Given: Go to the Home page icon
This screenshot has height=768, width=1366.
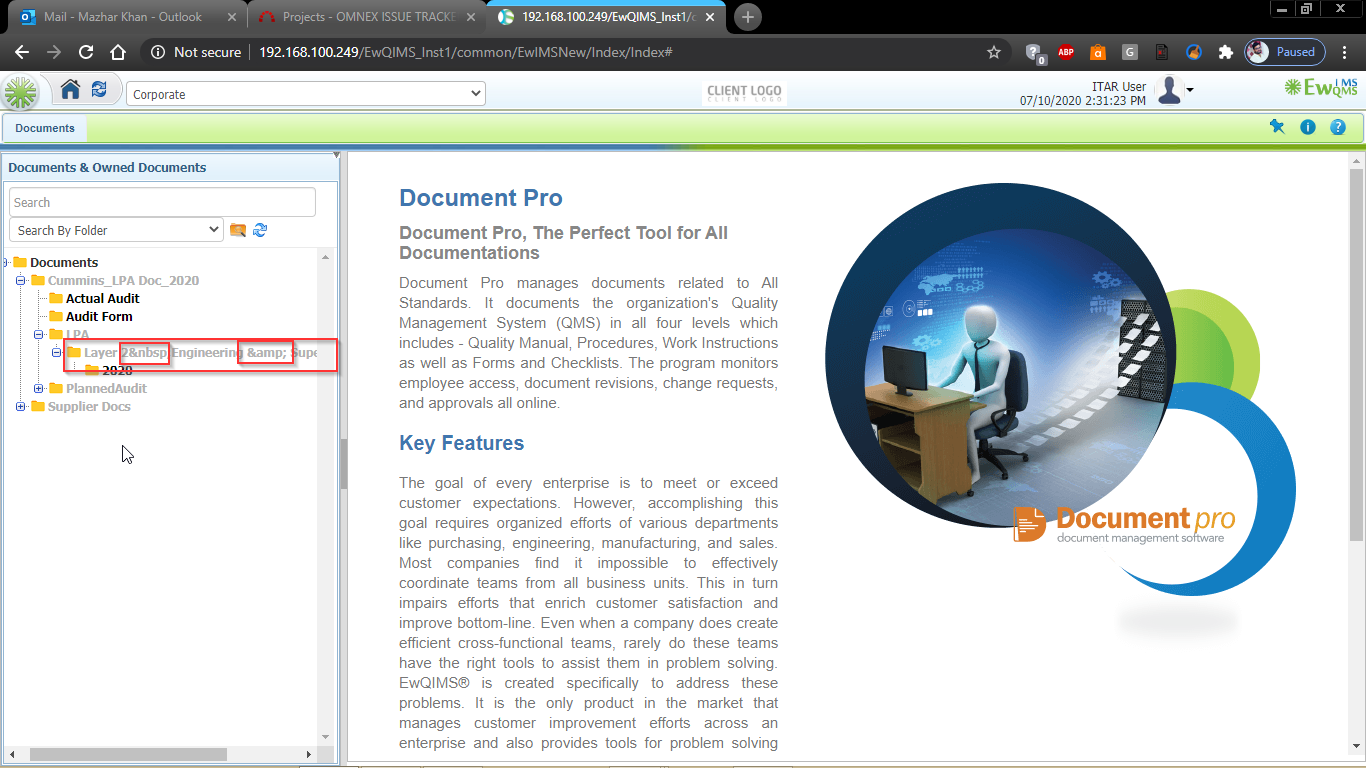Looking at the screenshot, I should (70, 90).
